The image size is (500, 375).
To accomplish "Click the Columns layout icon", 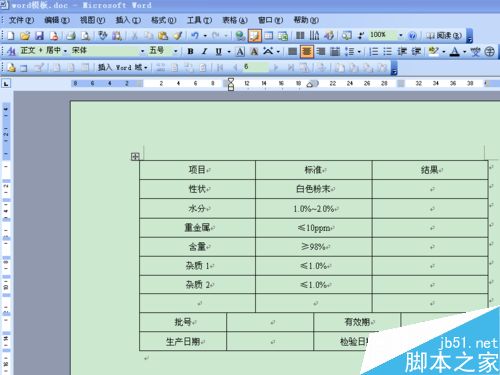I will [x=300, y=35].
